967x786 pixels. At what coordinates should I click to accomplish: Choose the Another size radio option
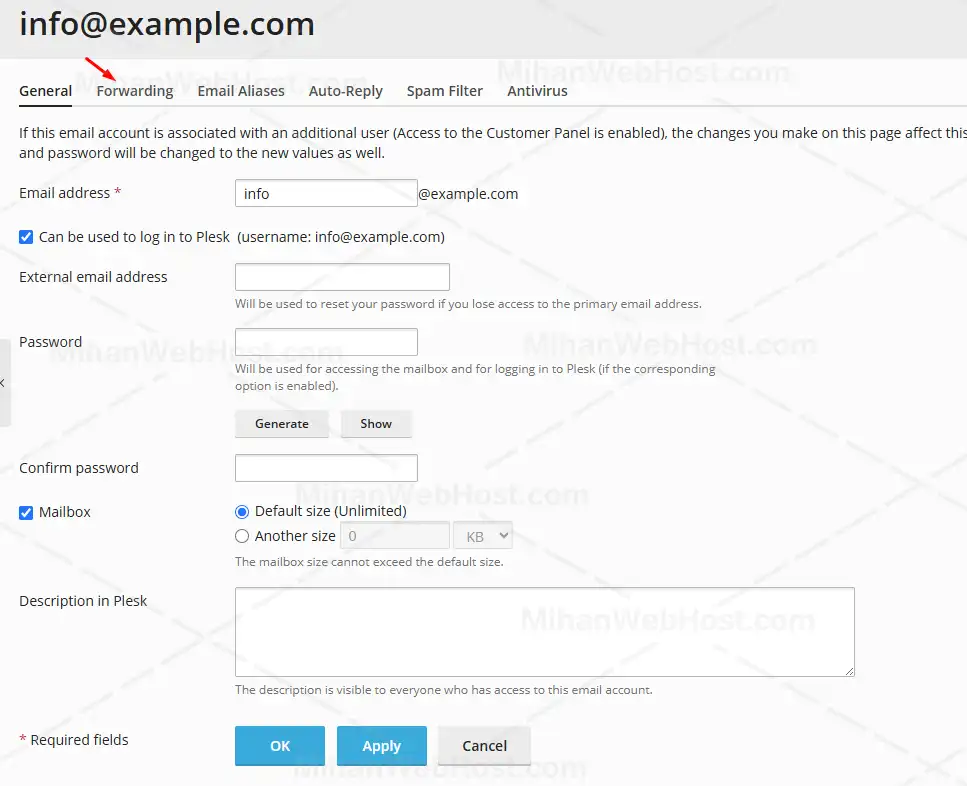pos(242,536)
